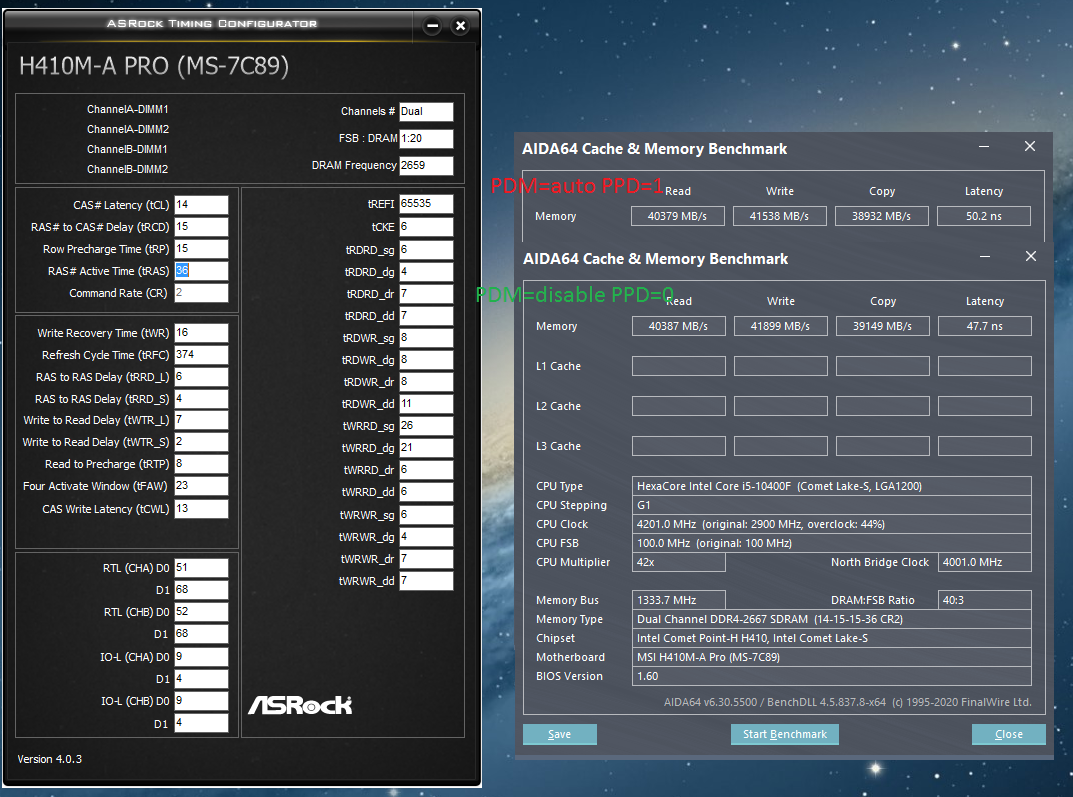The height and width of the screenshot is (797, 1073).
Task: Click the Memory Write result 41899 MB/s
Action: [x=781, y=326]
